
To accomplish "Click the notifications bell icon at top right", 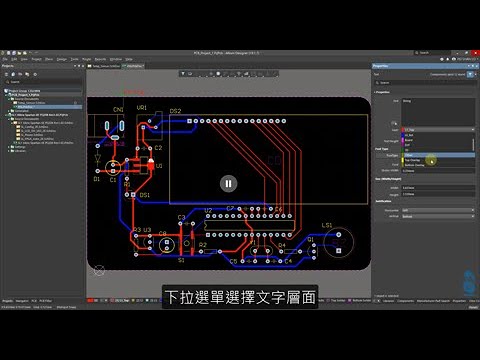I will (x=448, y=59).
